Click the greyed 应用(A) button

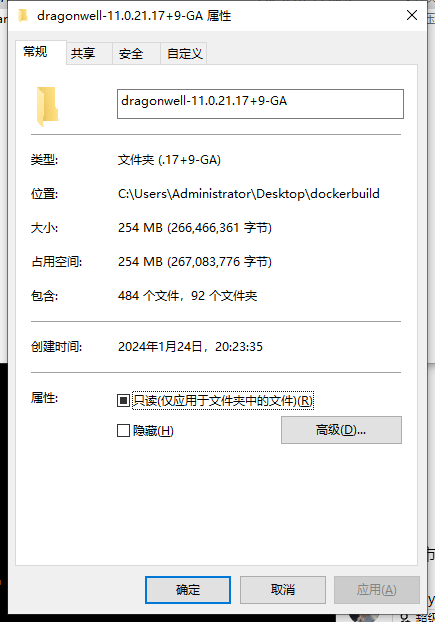tap(377, 590)
